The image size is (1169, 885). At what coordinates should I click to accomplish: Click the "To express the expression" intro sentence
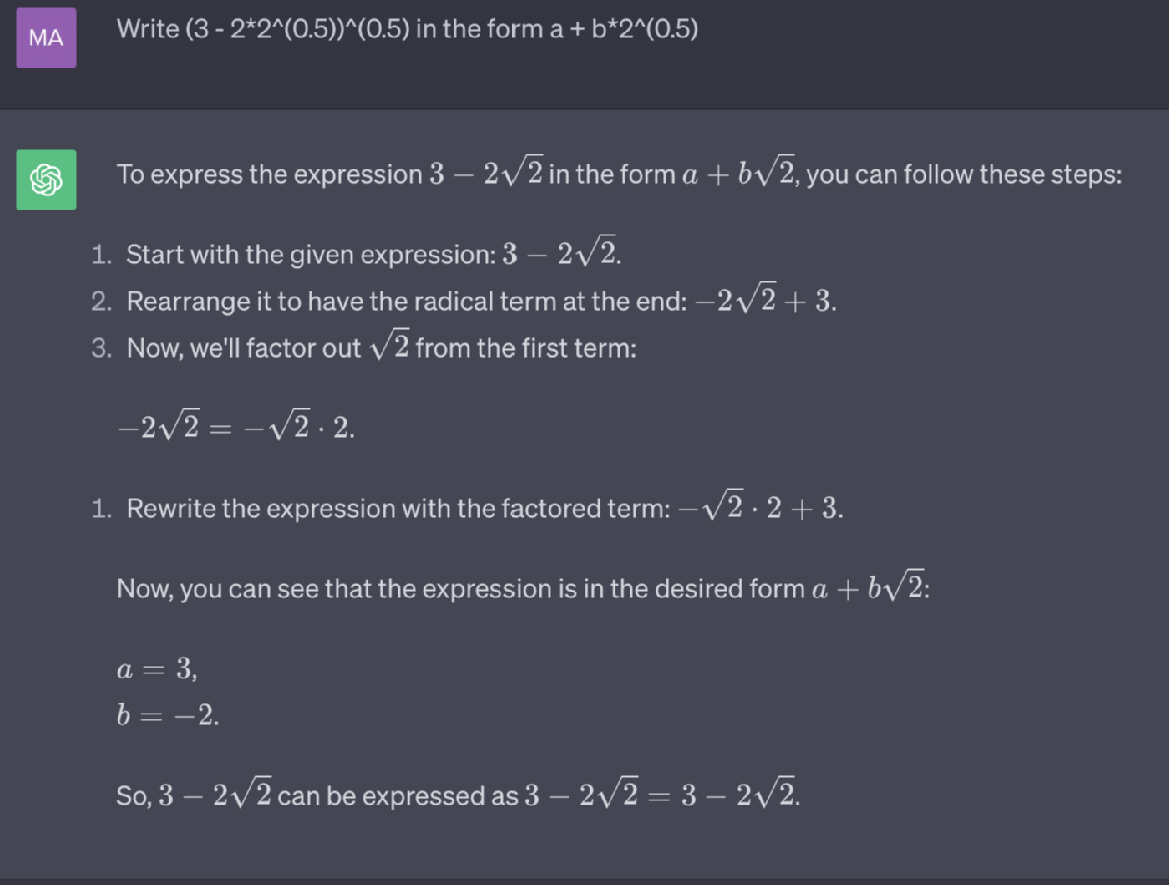tap(618, 175)
